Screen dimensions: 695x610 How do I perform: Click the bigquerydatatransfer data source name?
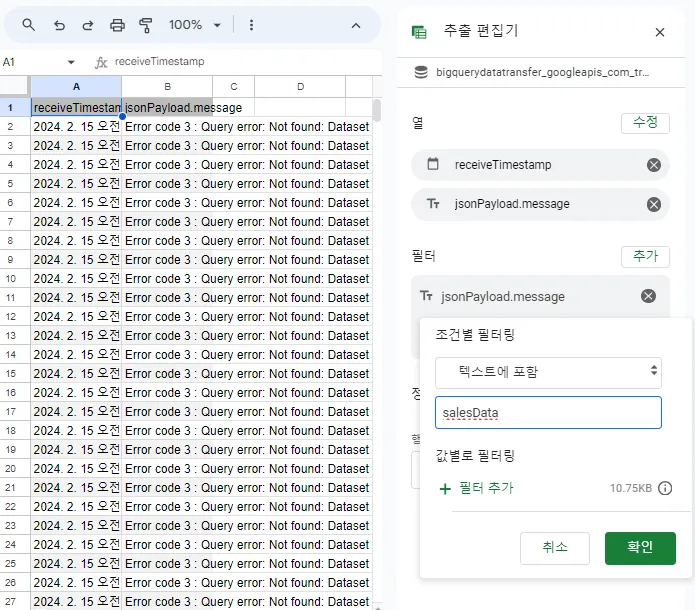(543, 72)
